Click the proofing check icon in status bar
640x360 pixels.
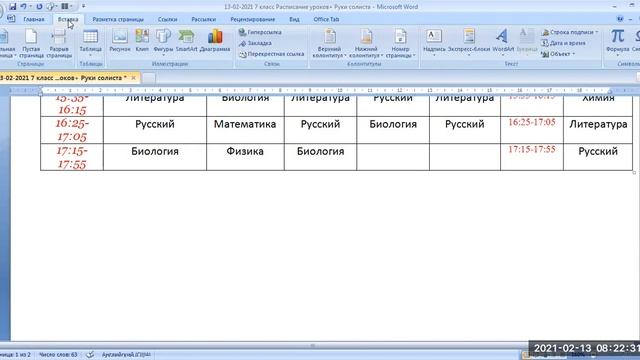tap(90, 355)
